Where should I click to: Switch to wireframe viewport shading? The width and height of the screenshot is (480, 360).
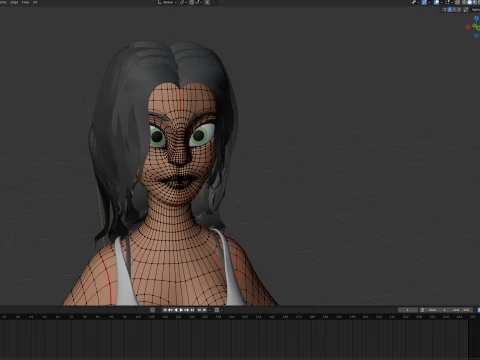(x=464, y=2)
